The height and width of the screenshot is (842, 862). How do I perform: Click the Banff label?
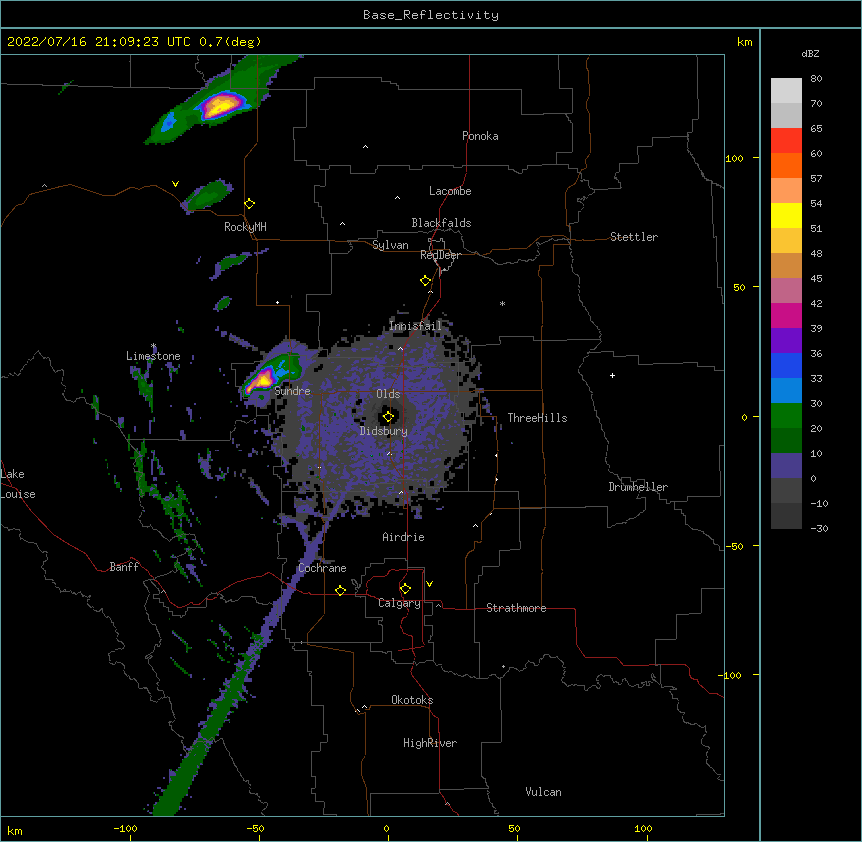124,567
